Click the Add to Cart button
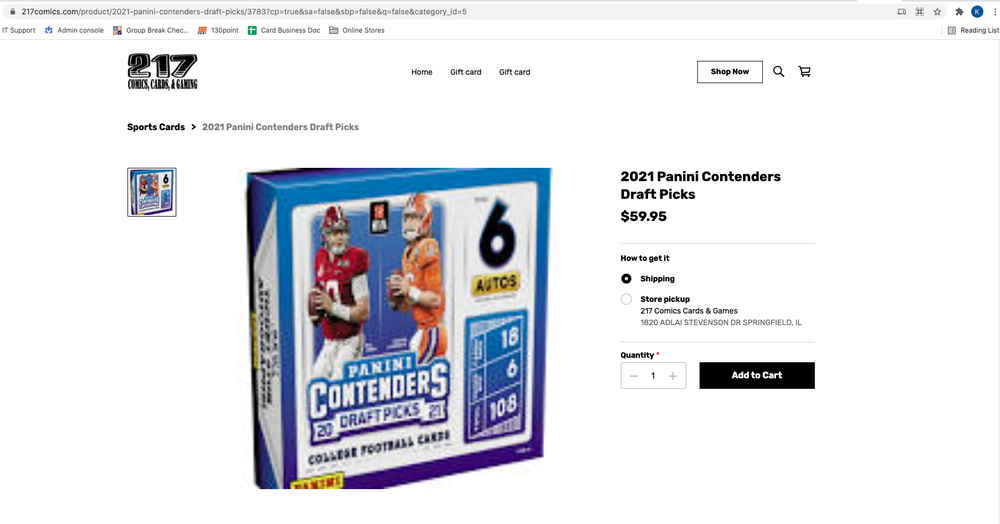Screen dimensions: 1000x524 757,375
